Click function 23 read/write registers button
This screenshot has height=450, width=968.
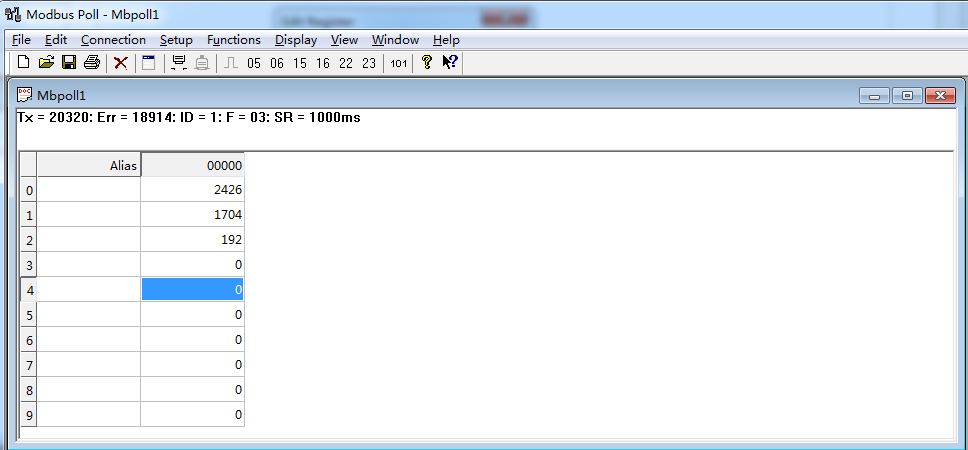(x=369, y=63)
